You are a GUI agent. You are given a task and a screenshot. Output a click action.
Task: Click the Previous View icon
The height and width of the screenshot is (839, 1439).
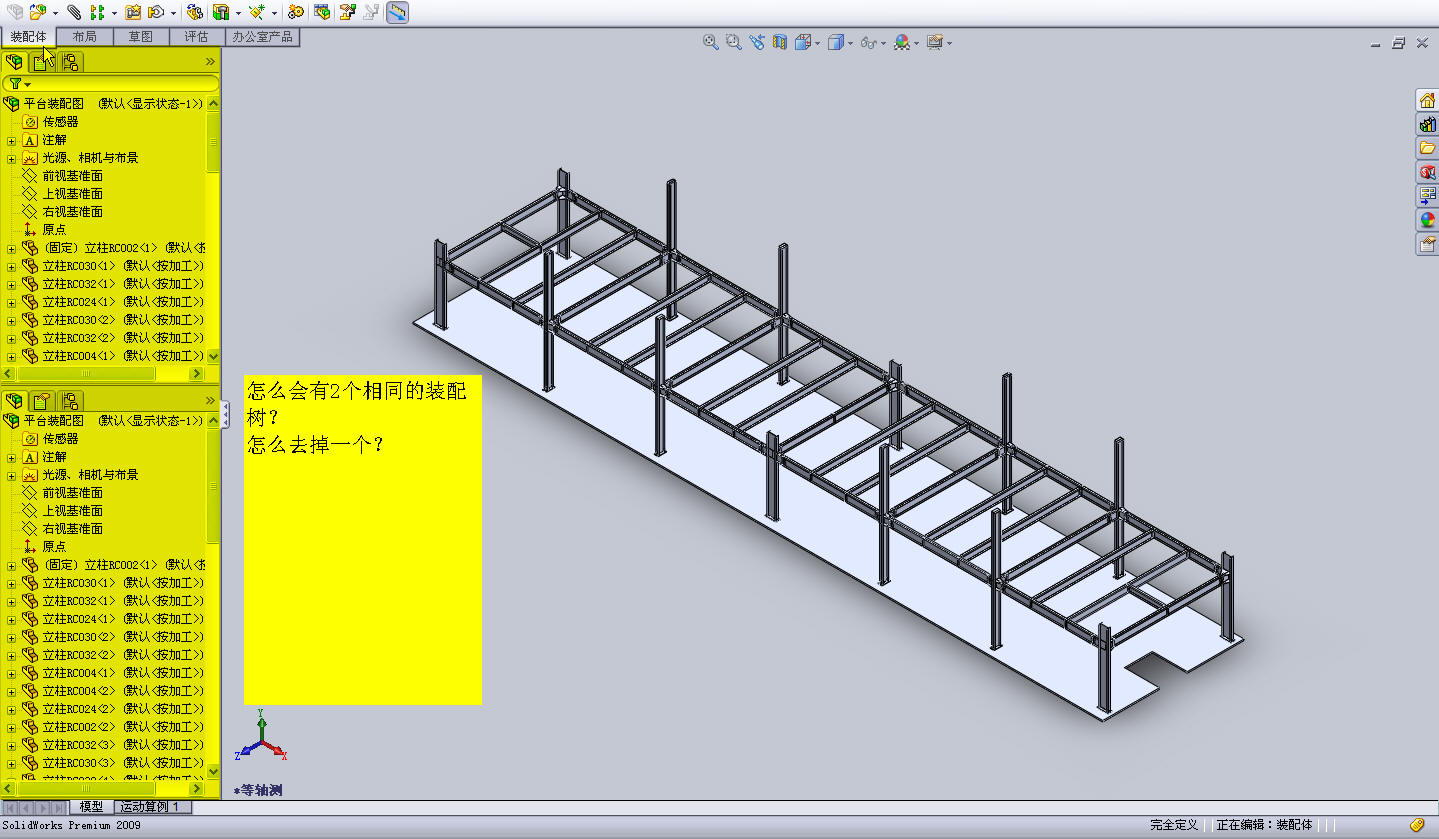tap(756, 42)
